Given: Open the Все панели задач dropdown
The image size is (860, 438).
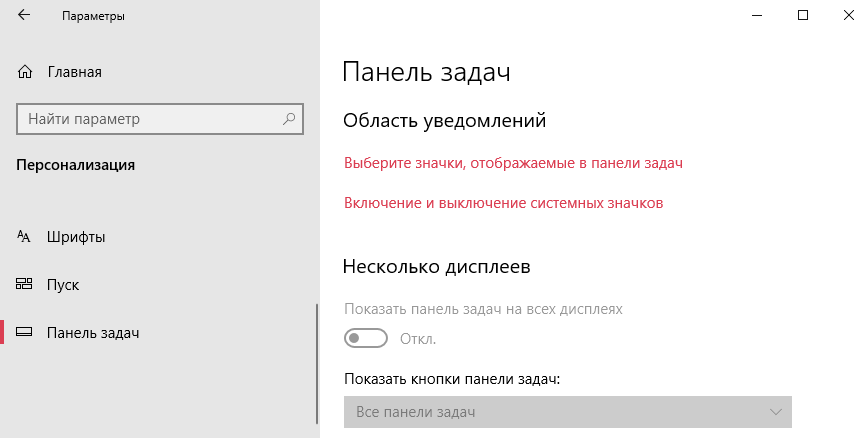Looking at the screenshot, I should 566,412.
